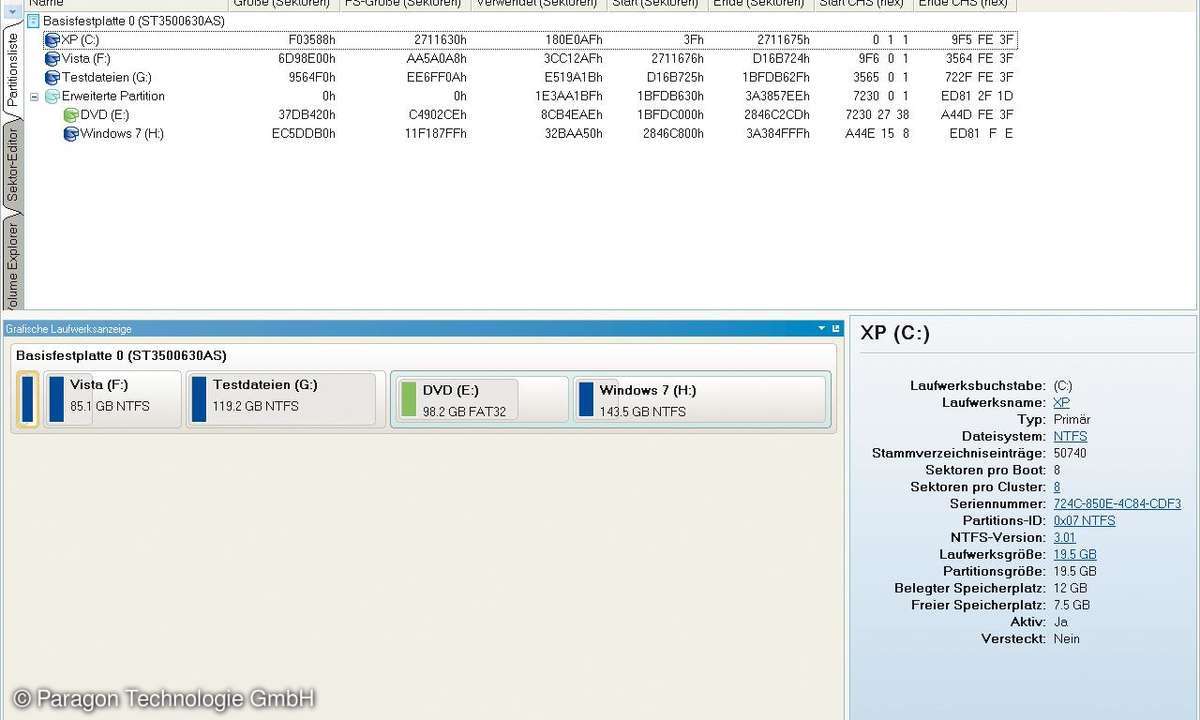Click the 'Primär' type value
1200x720 pixels.
1071,419
